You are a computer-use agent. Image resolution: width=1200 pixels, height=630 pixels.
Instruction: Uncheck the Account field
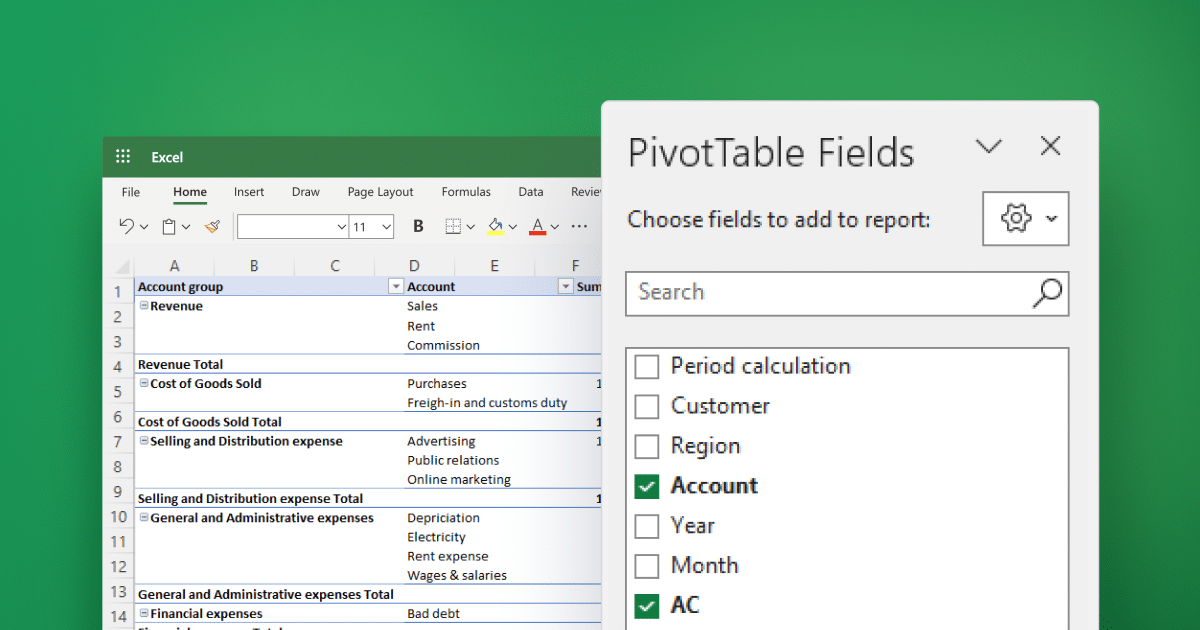646,486
